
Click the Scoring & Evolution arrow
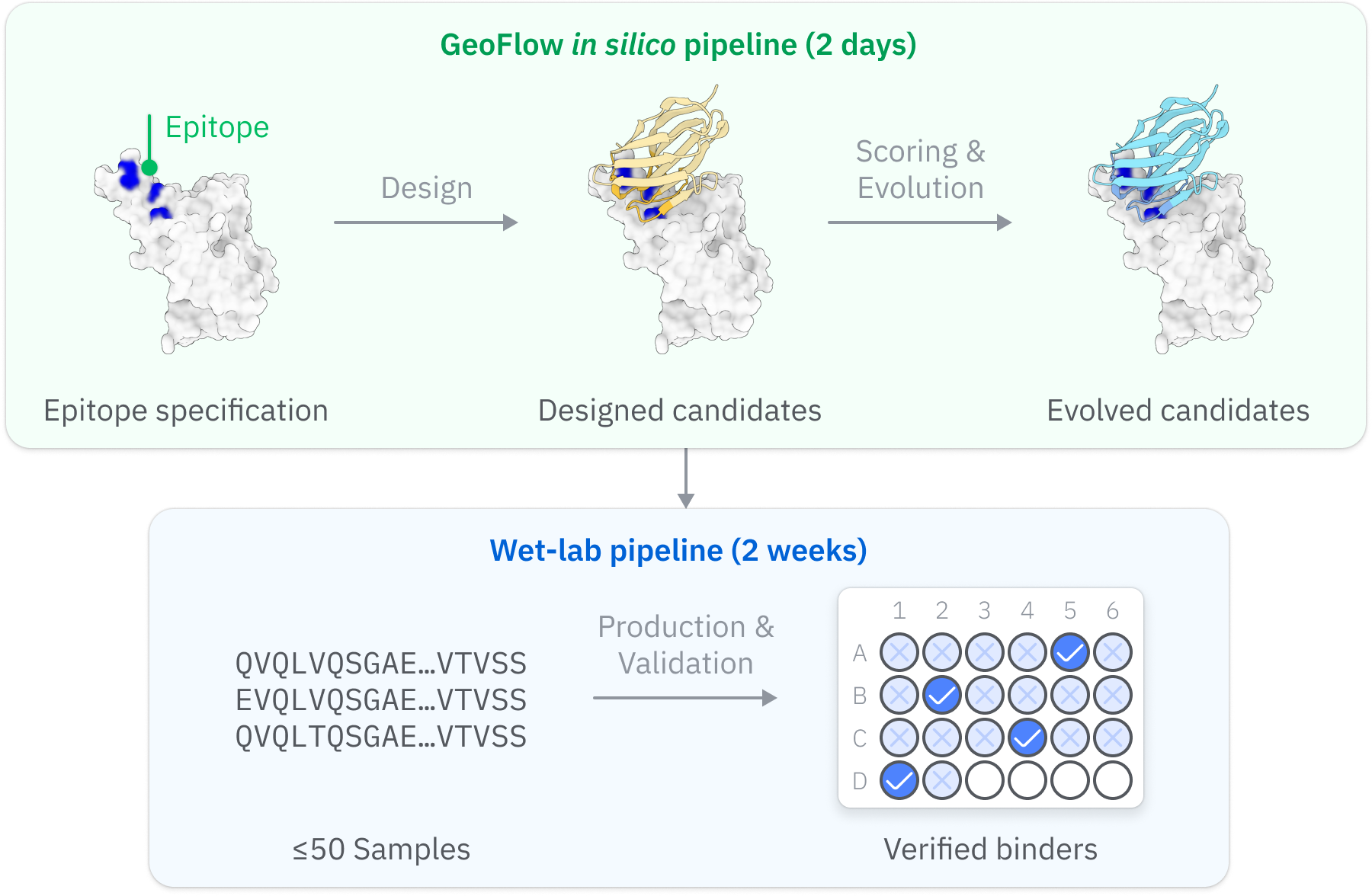(919, 222)
